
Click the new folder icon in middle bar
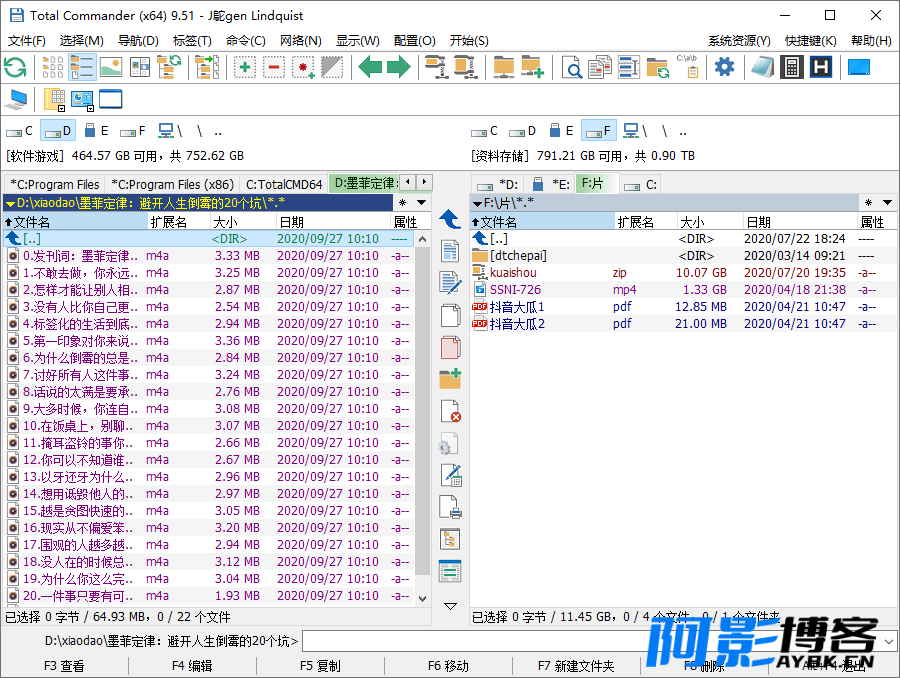(x=451, y=379)
